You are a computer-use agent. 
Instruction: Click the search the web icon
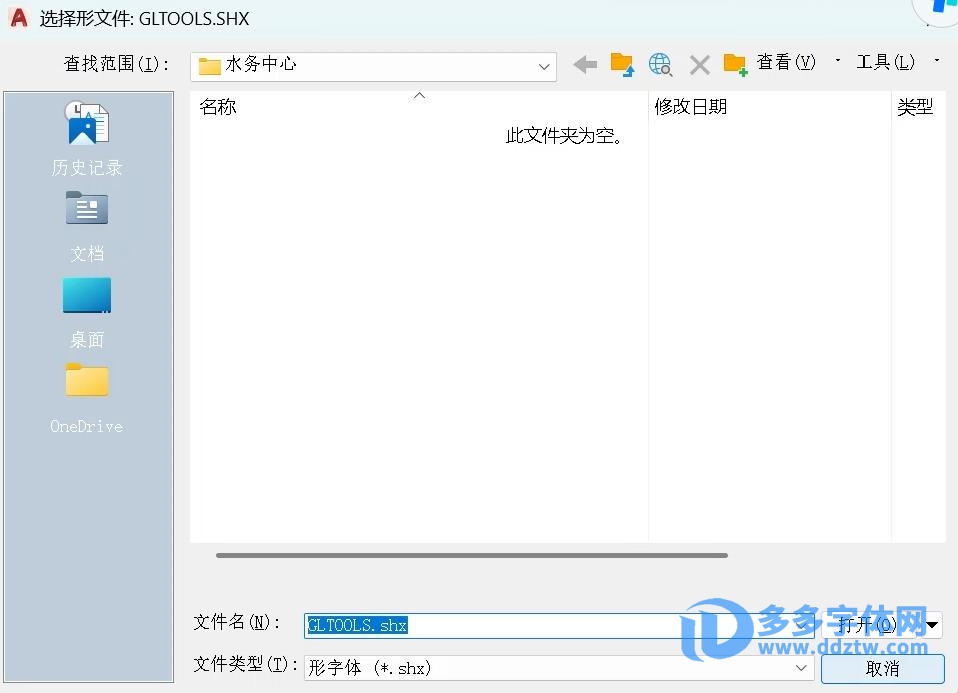point(660,65)
